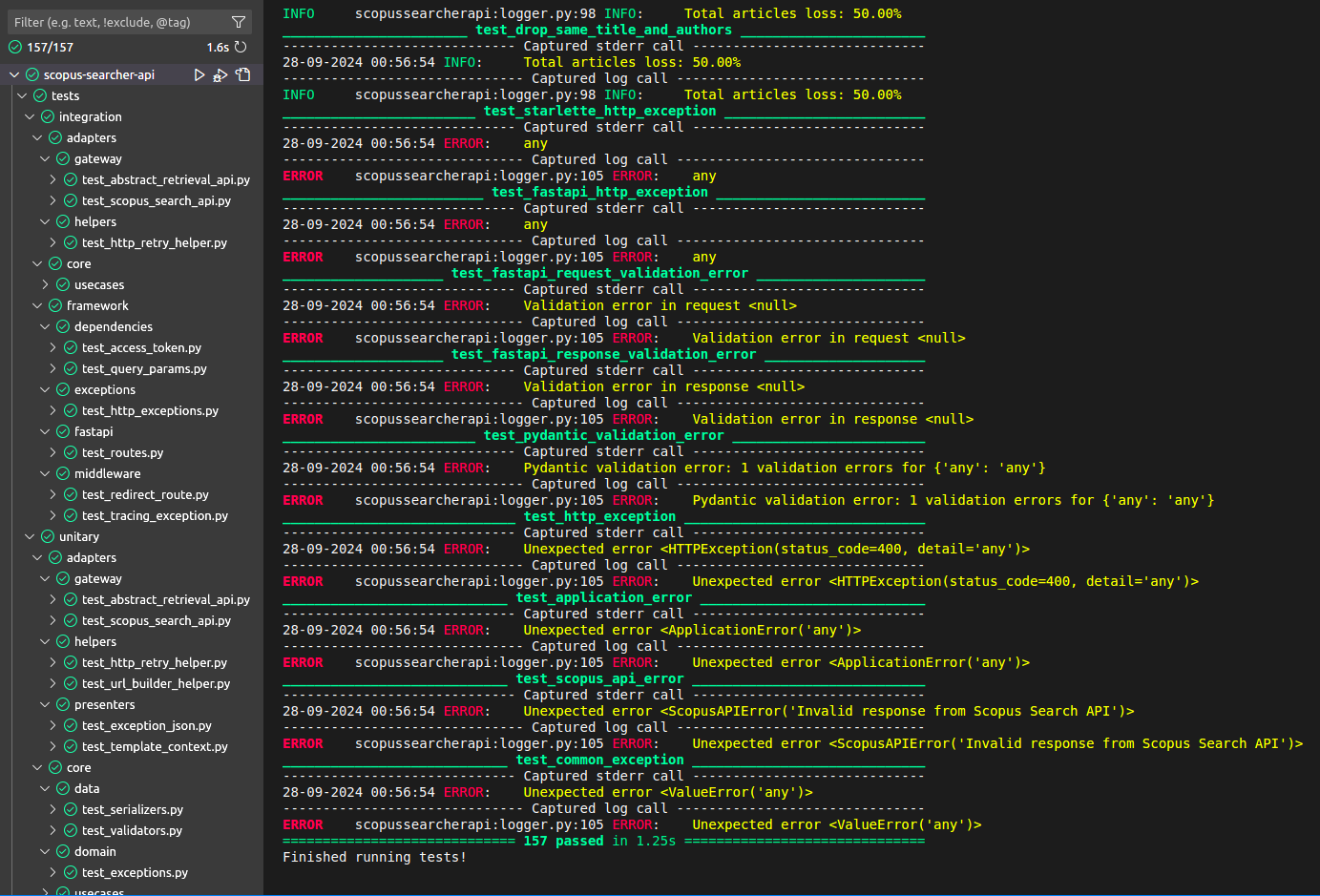
Task: Run tests on the scopus-searcher-api row
Action: click(x=199, y=74)
